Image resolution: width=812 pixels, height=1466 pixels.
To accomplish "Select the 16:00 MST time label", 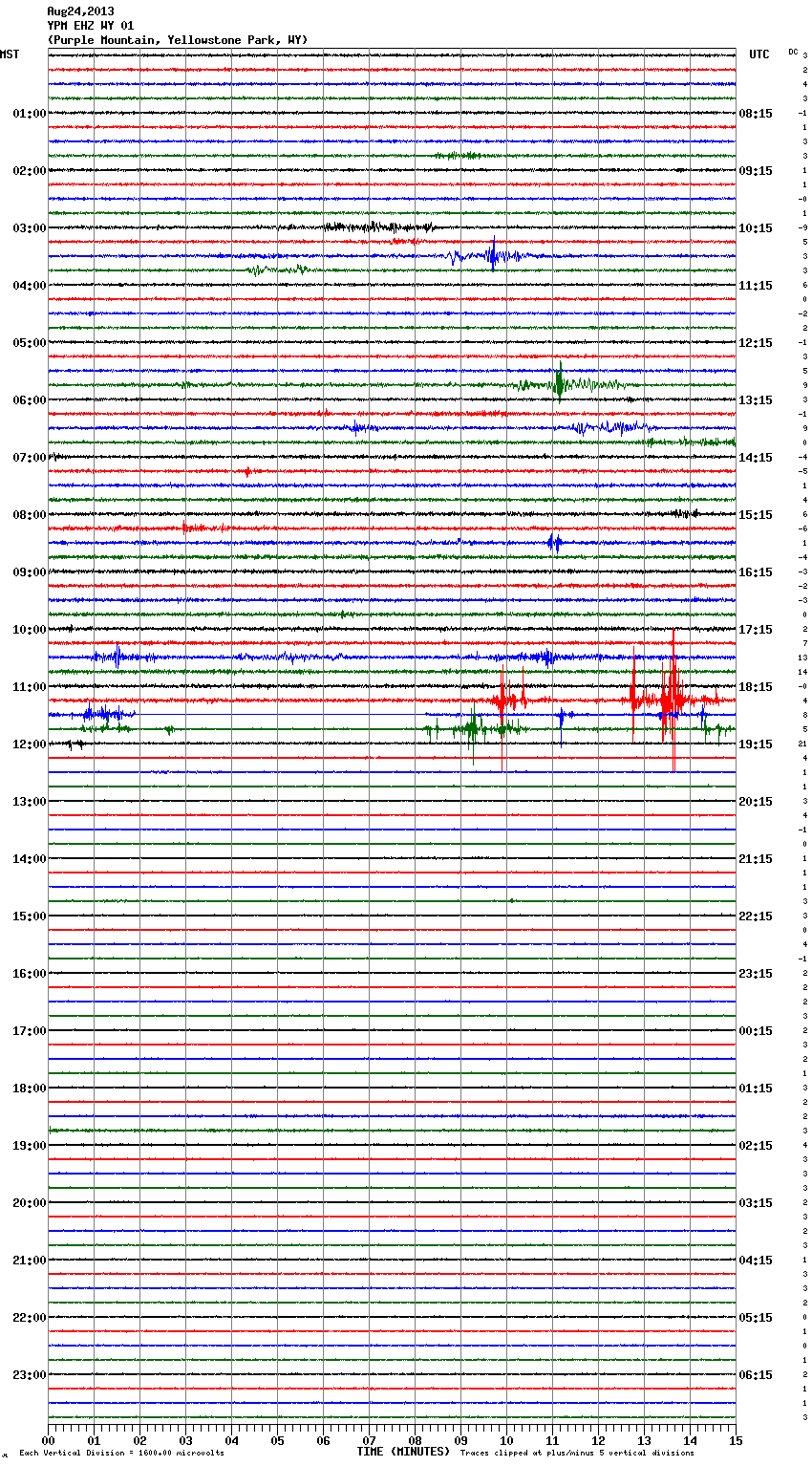I will [x=30, y=974].
